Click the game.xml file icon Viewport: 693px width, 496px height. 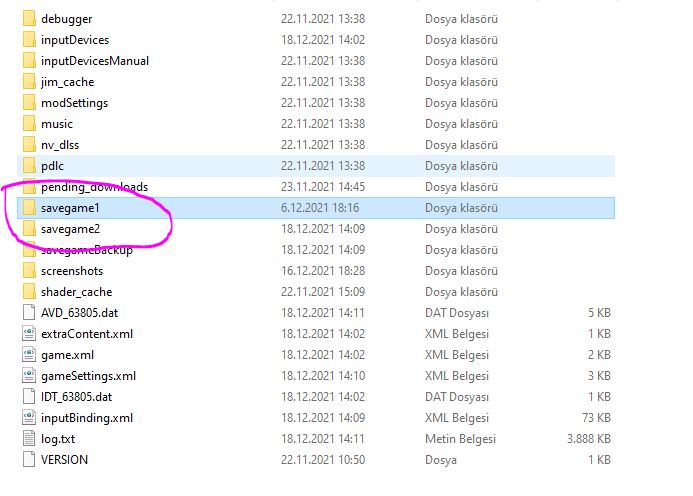pyautogui.click(x=29, y=355)
